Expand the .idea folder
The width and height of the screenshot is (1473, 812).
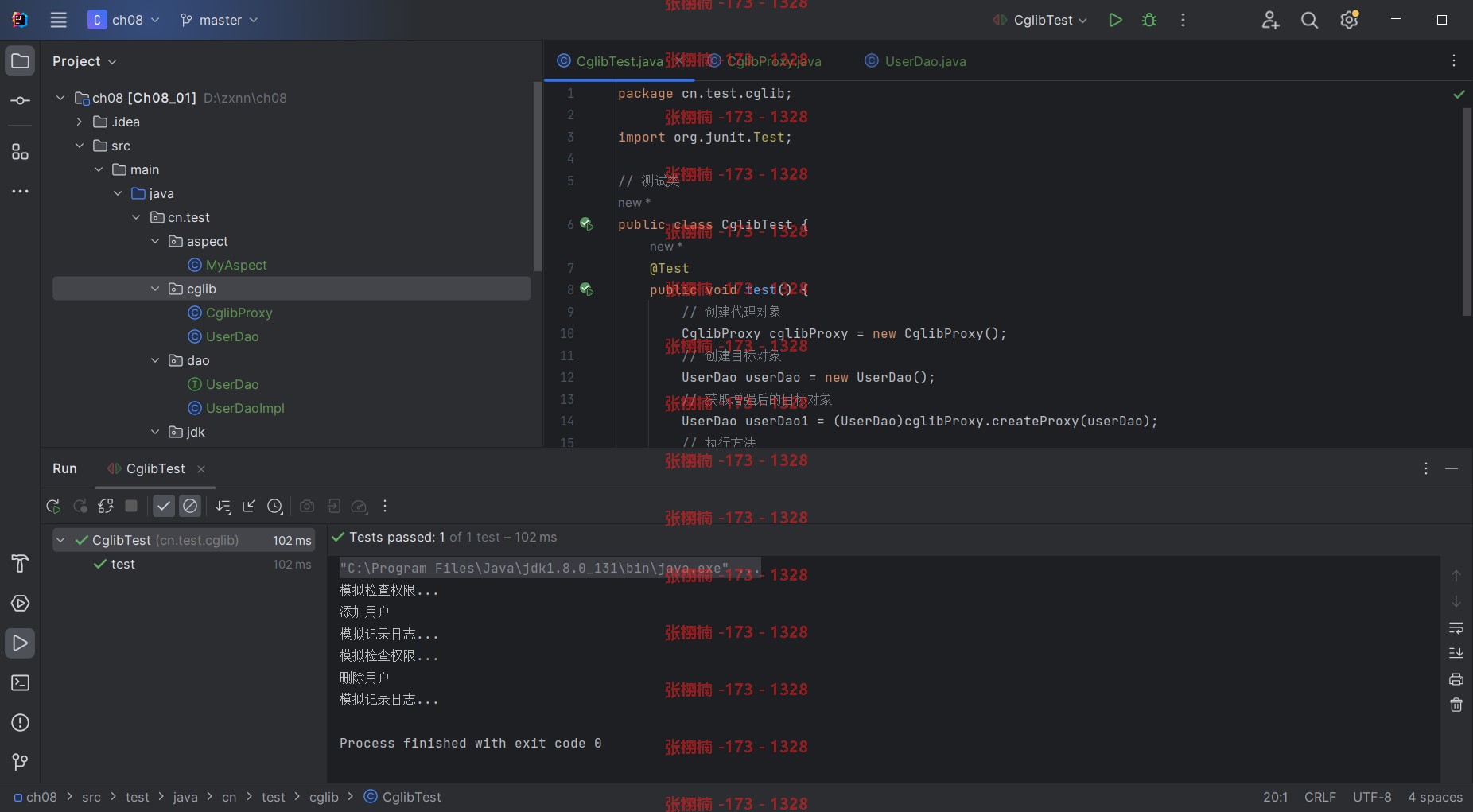tap(80, 122)
